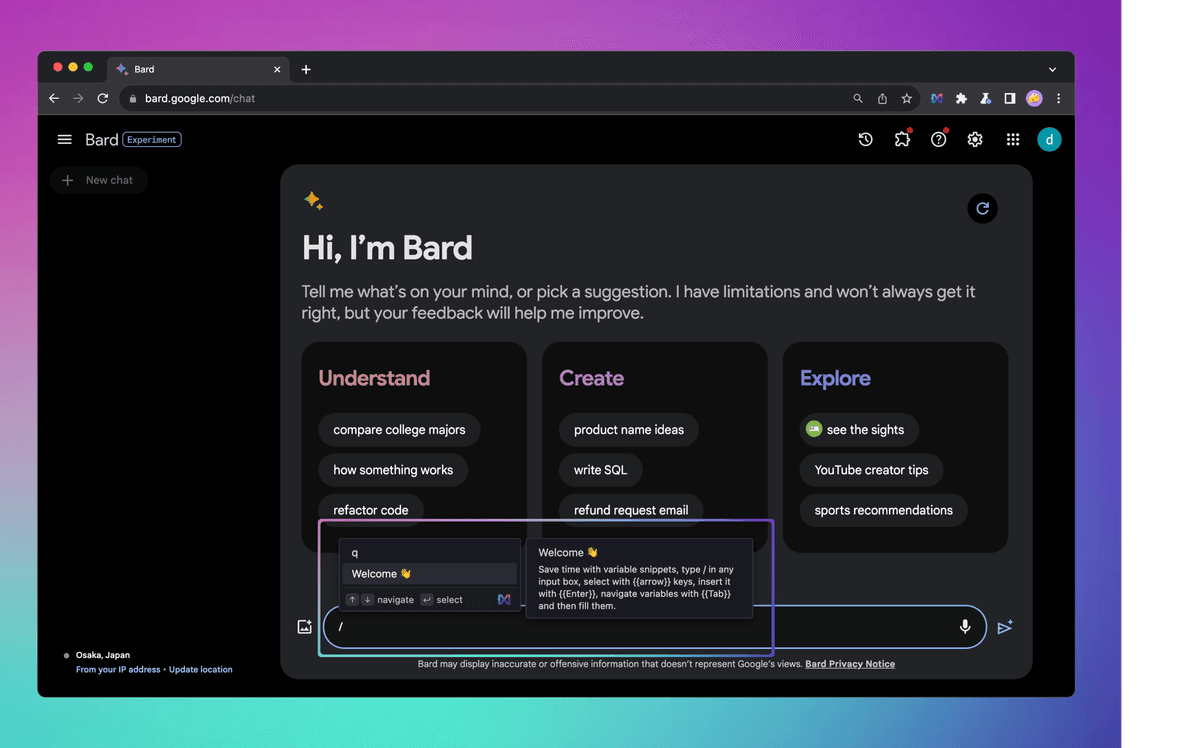
Task: Open the "From your IP address" link
Action: point(118,670)
